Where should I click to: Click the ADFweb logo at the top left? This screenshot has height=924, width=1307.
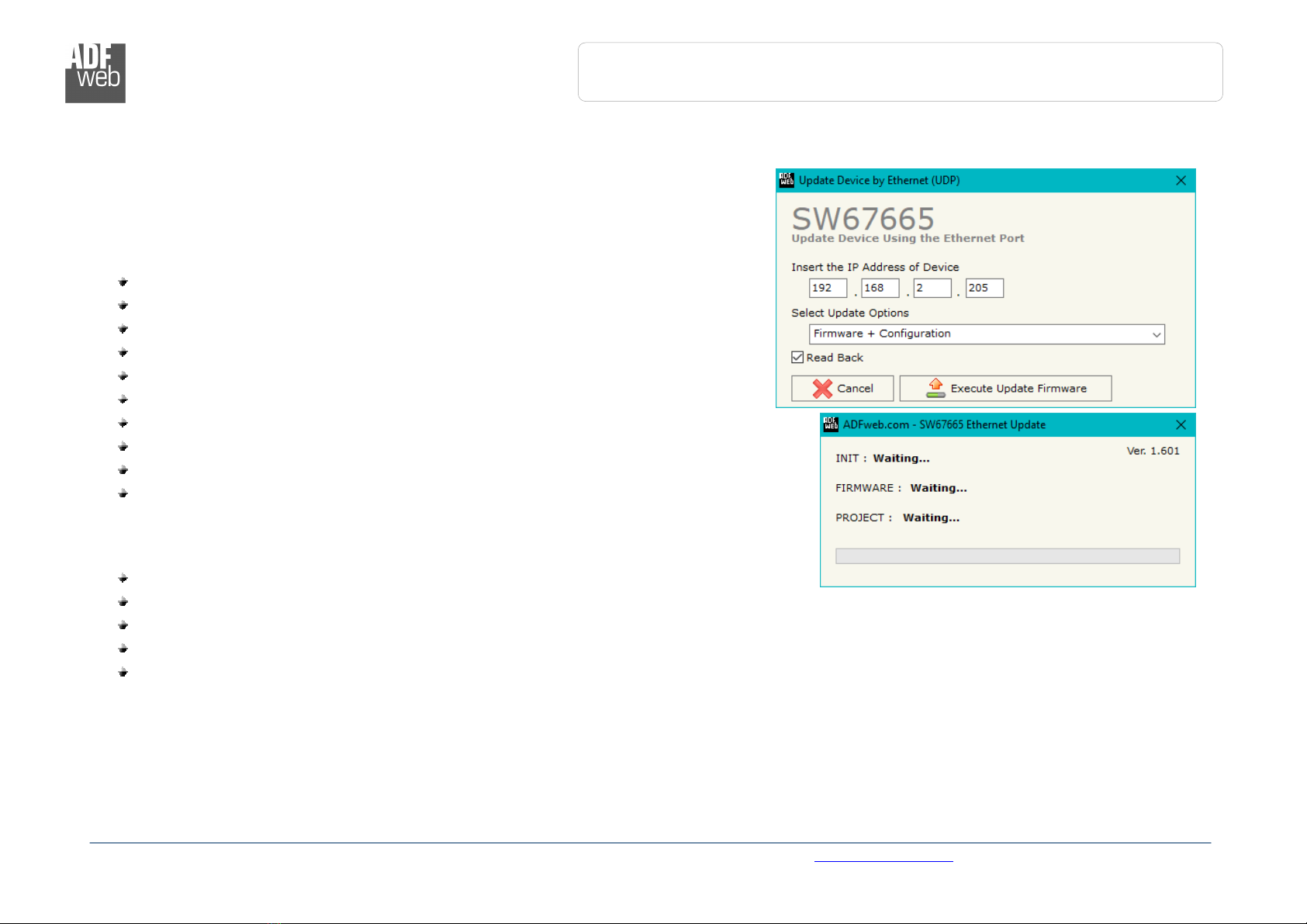[x=95, y=73]
